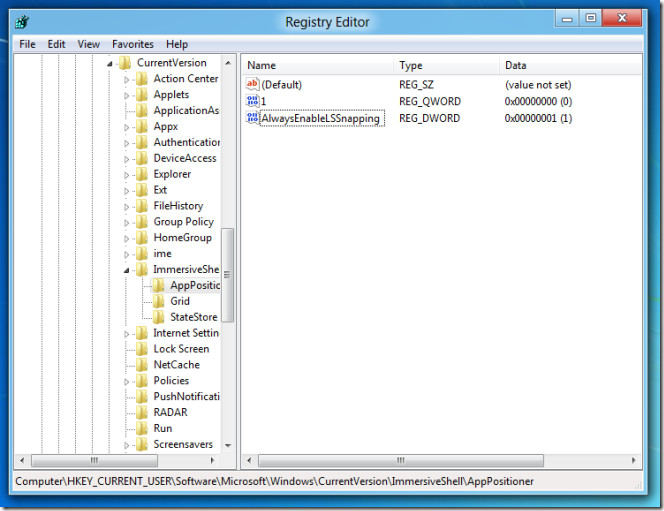Click the tree pane vertical scrollbar thumb
The width and height of the screenshot is (664, 511).
tap(227, 275)
